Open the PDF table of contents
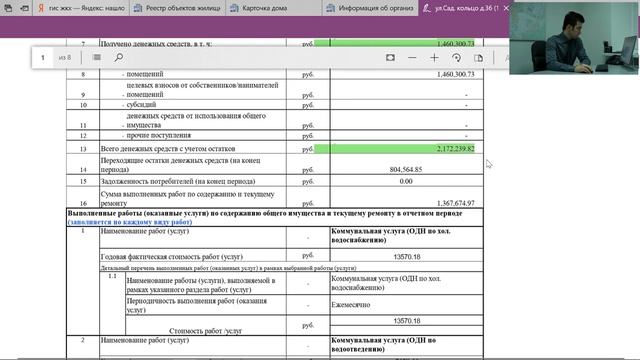 pos(97,58)
